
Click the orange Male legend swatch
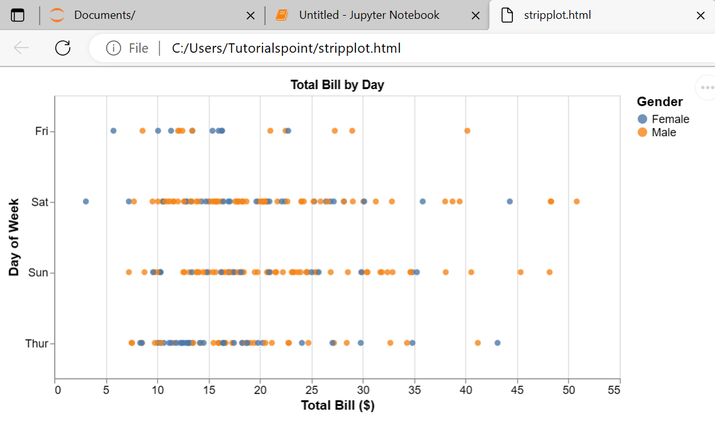pyautogui.click(x=642, y=132)
